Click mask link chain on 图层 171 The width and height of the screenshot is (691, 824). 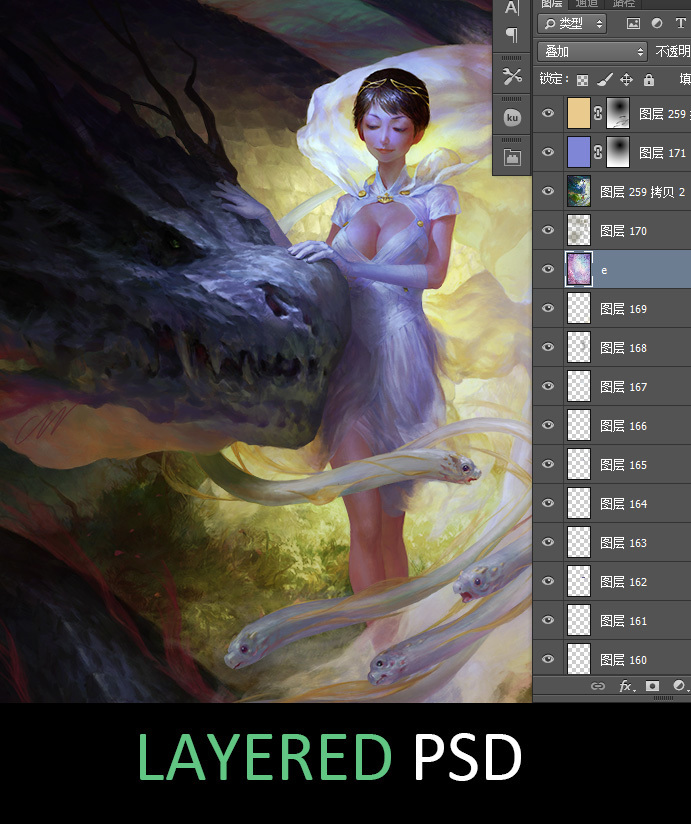coord(598,152)
